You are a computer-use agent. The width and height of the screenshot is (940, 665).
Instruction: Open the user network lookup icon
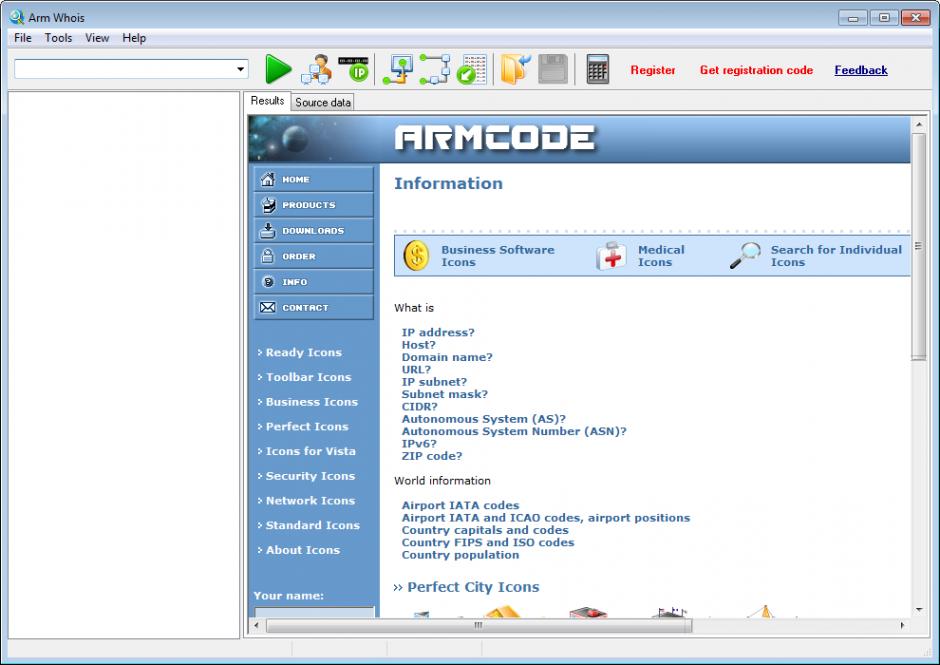(317, 69)
